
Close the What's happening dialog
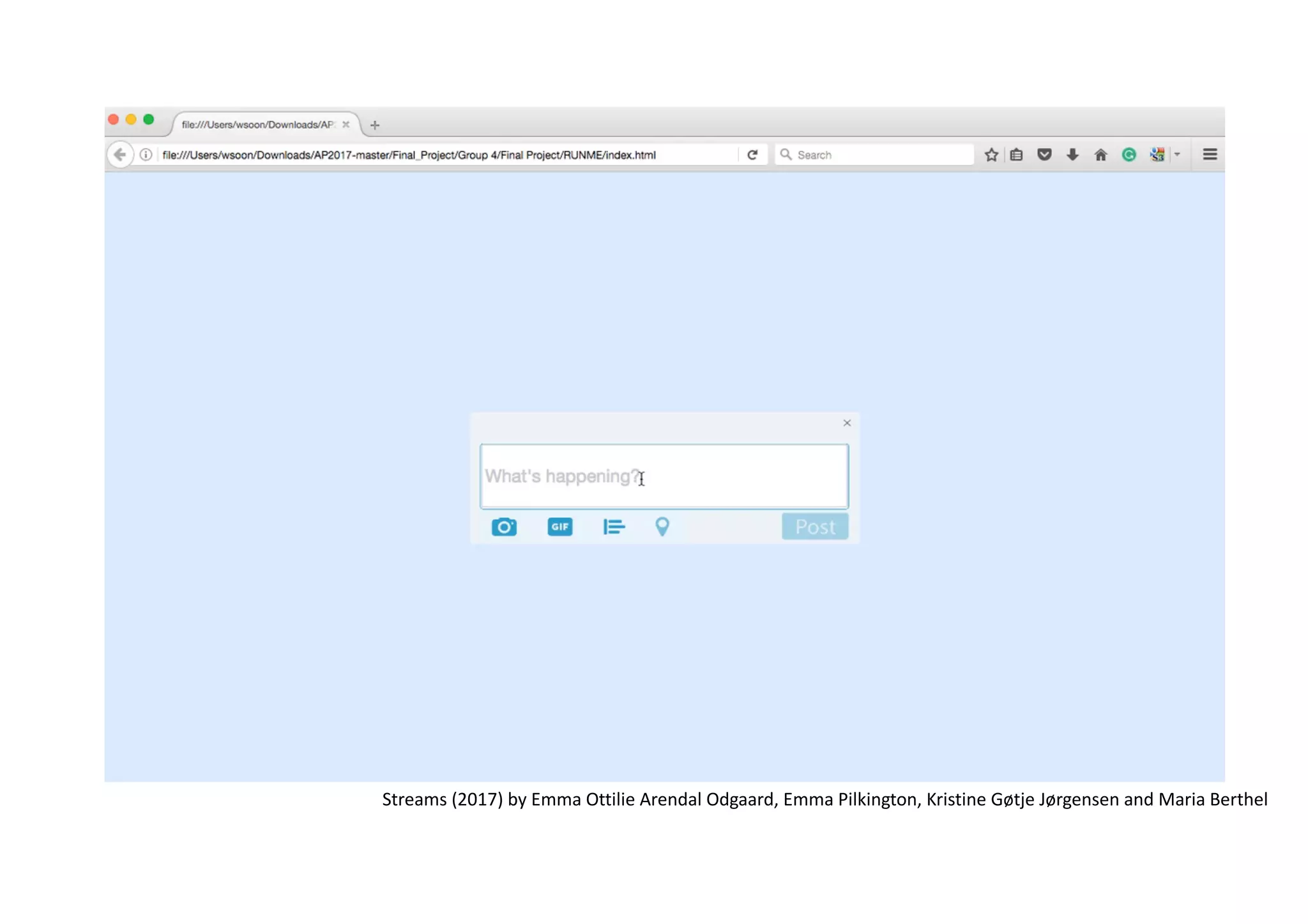(x=847, y=423)
